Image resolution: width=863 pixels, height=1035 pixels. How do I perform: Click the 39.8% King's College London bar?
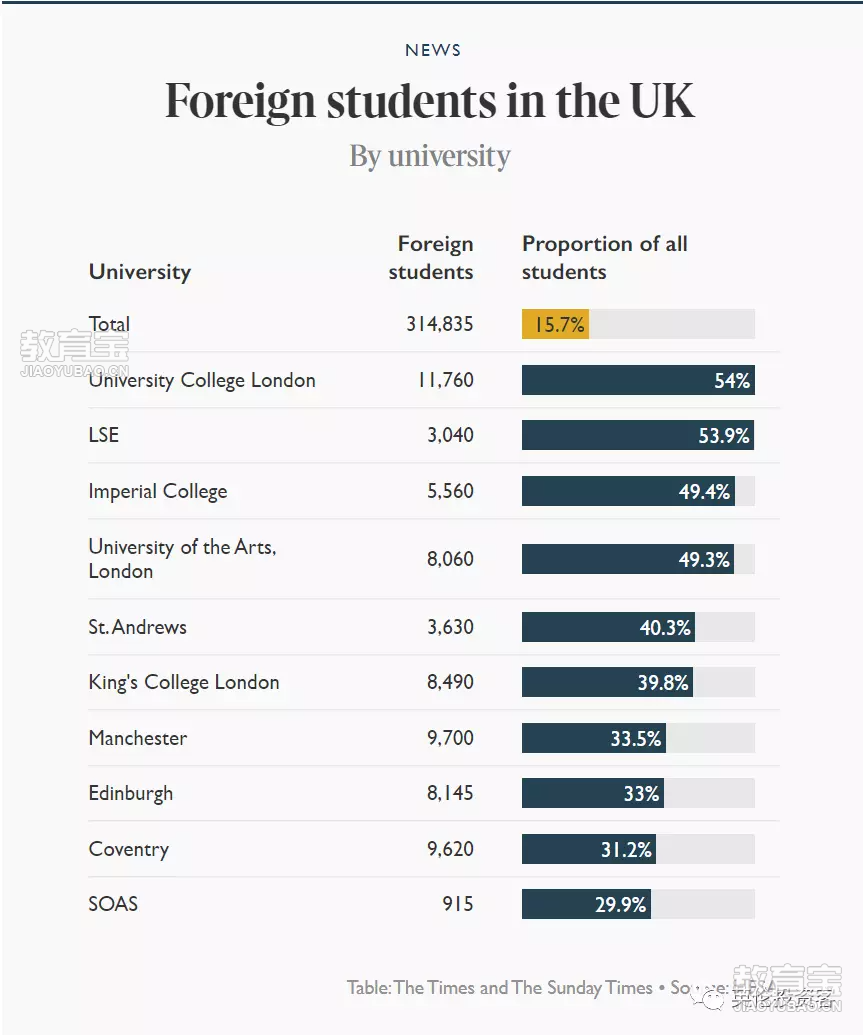(607, 682)
